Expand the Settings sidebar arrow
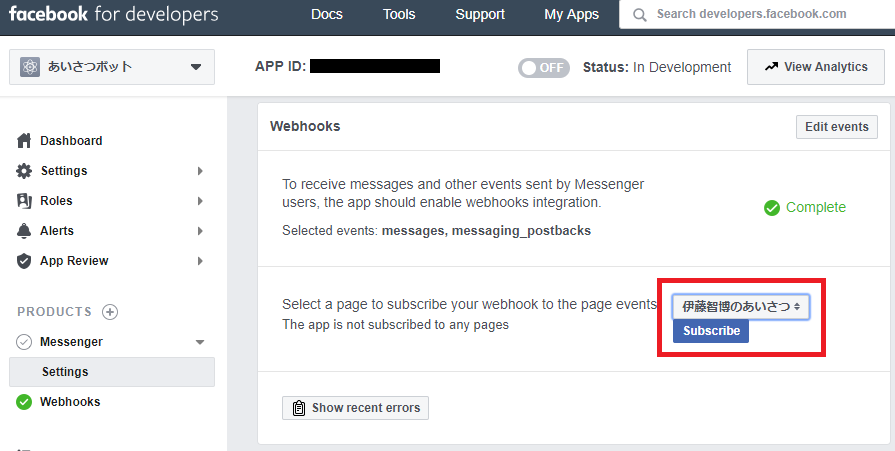 [x=200, y=171]
